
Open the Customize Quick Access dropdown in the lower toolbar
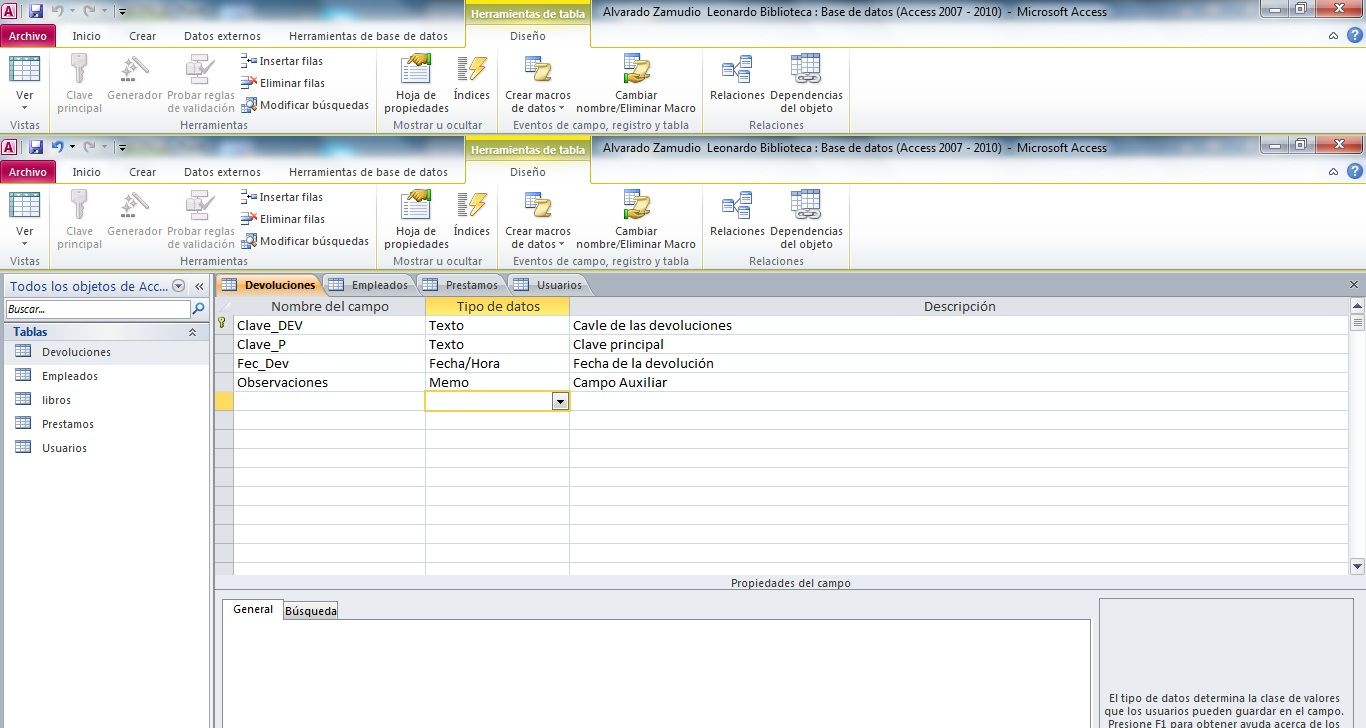coord(121,148)
